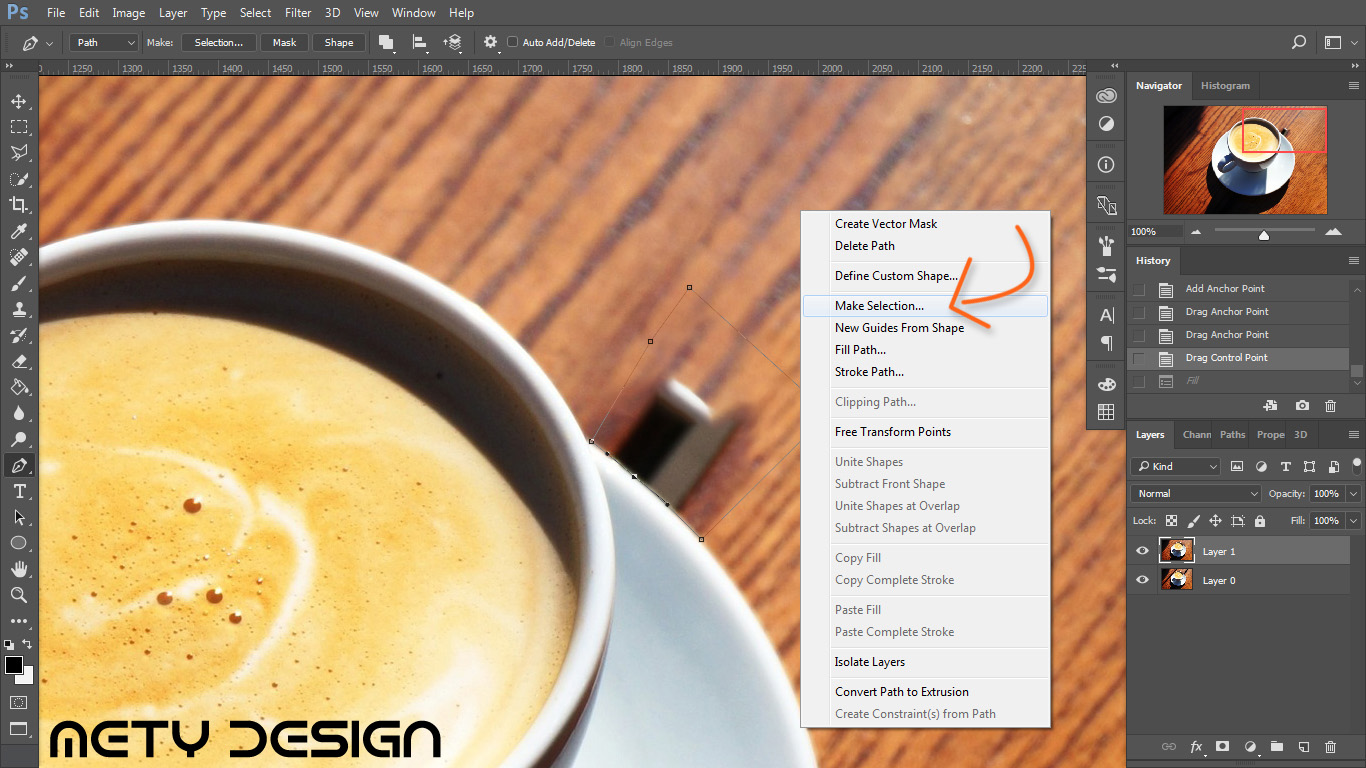Click the Shape button in options bar
This screenshot has width=1366, height=768.
point(339,42)
